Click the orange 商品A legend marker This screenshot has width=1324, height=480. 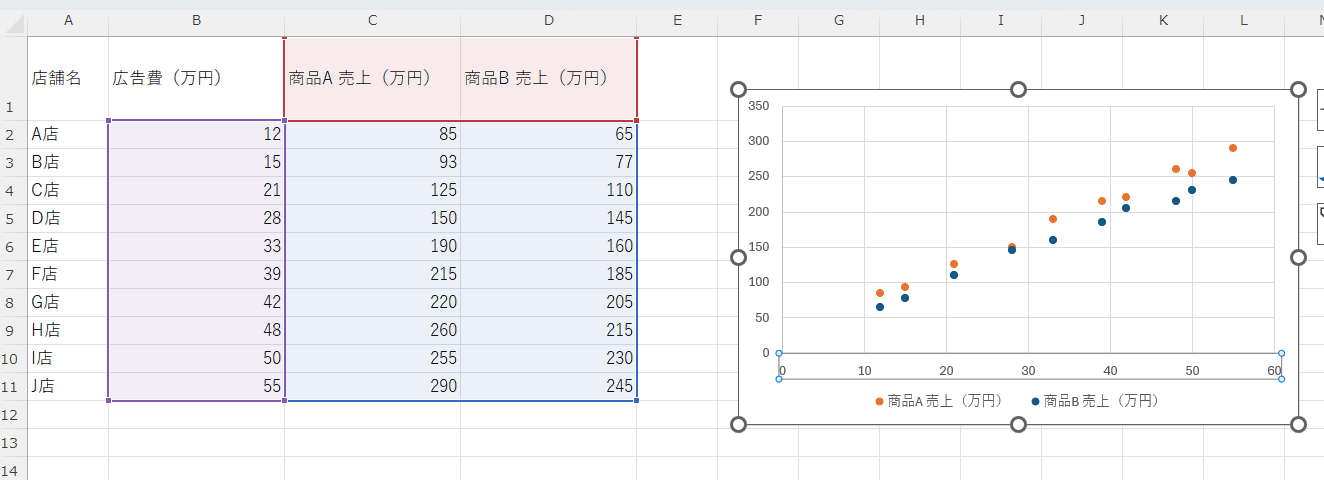click(x=879, y=401)
